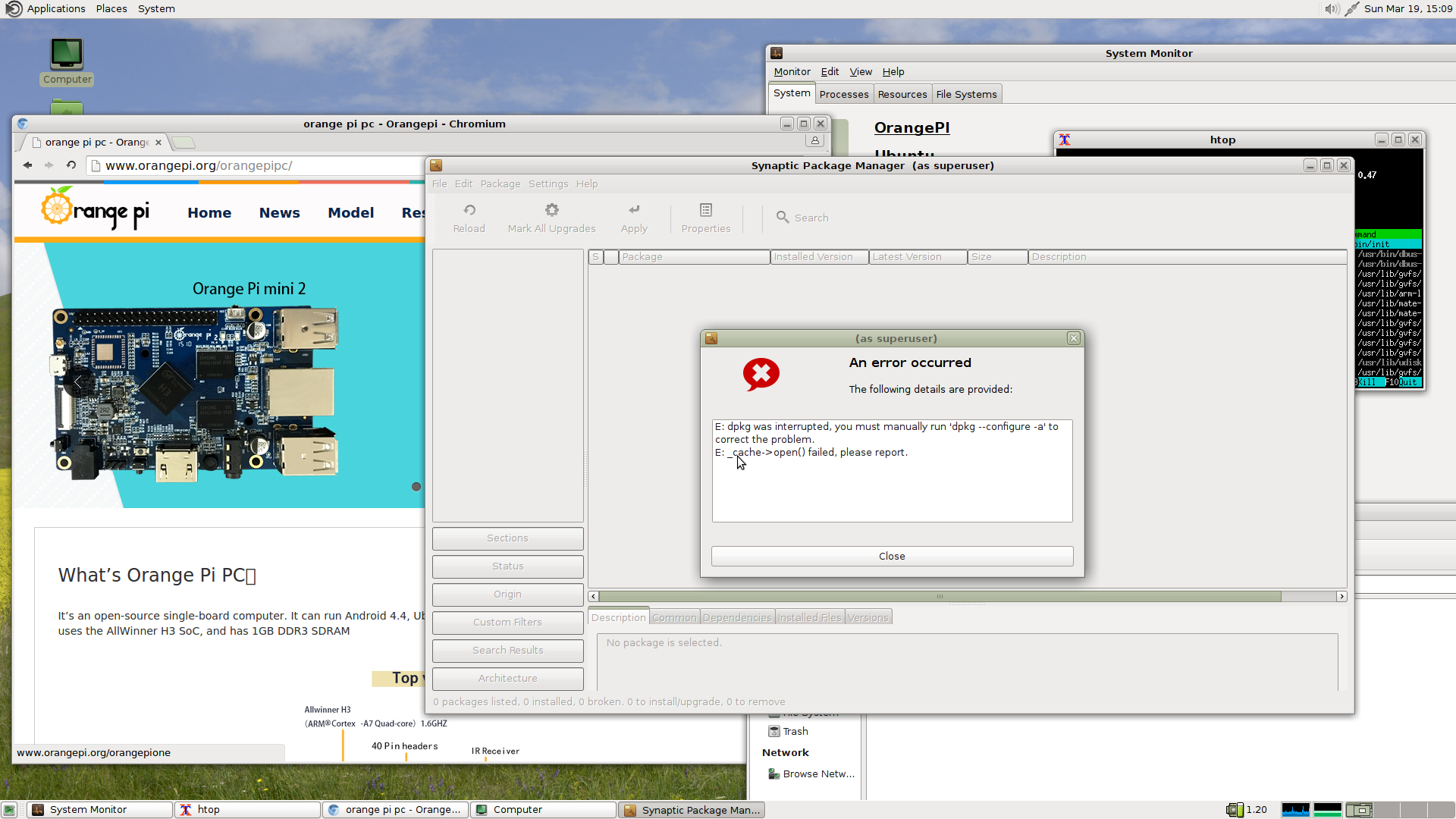The image size is (1456, 819).
Task: Click the Search Results button
Action: point(507,651)
